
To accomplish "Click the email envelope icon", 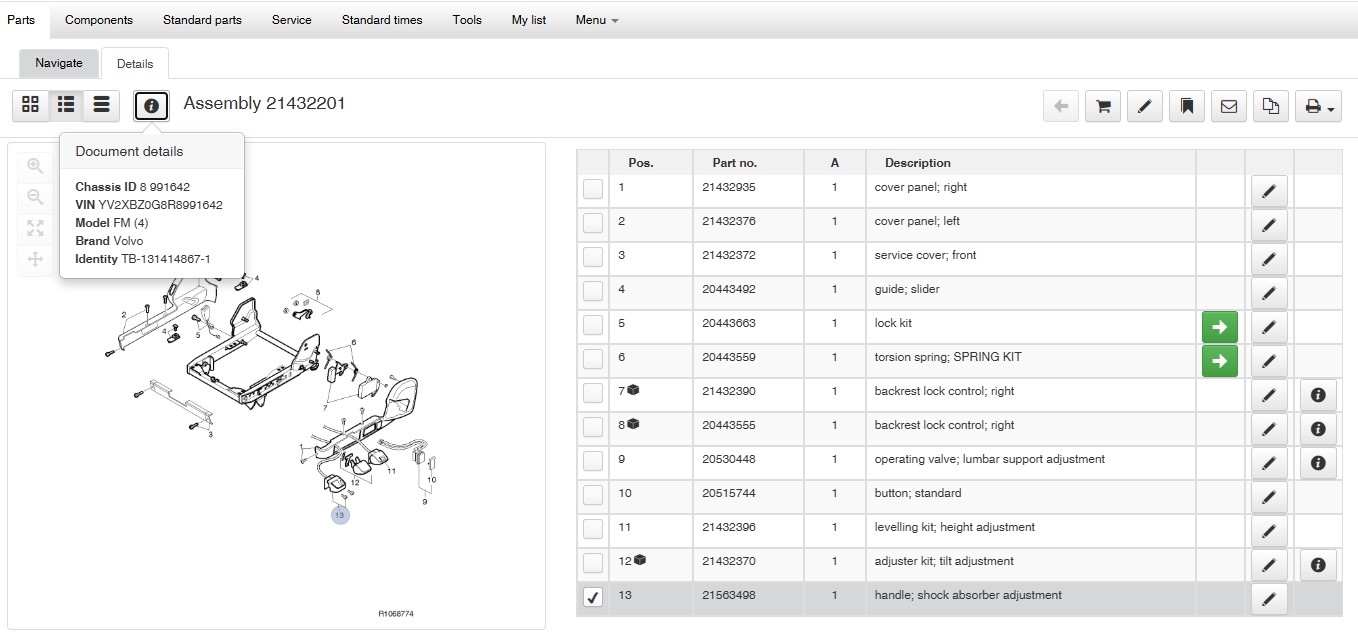I will (1228, 106).
